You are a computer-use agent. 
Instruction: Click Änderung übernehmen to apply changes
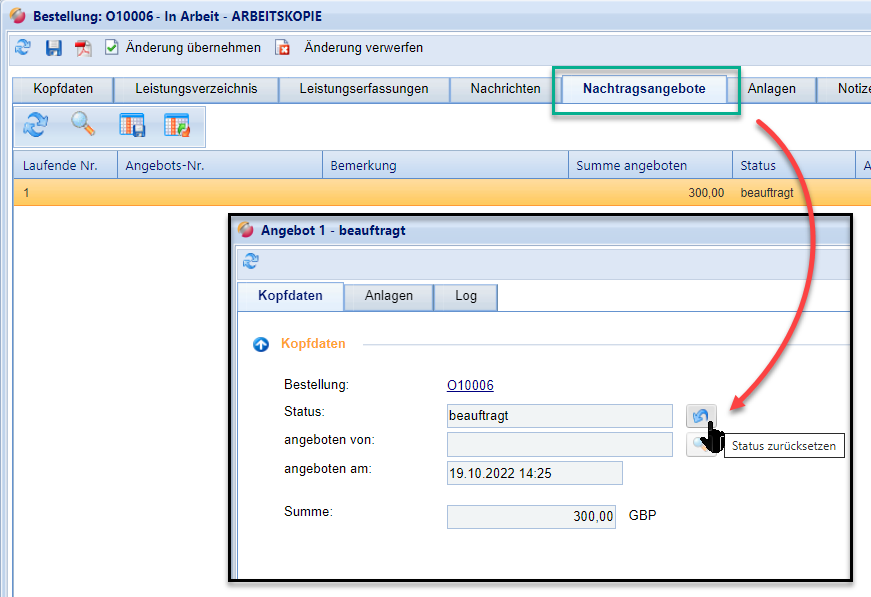tap(182, 48)
